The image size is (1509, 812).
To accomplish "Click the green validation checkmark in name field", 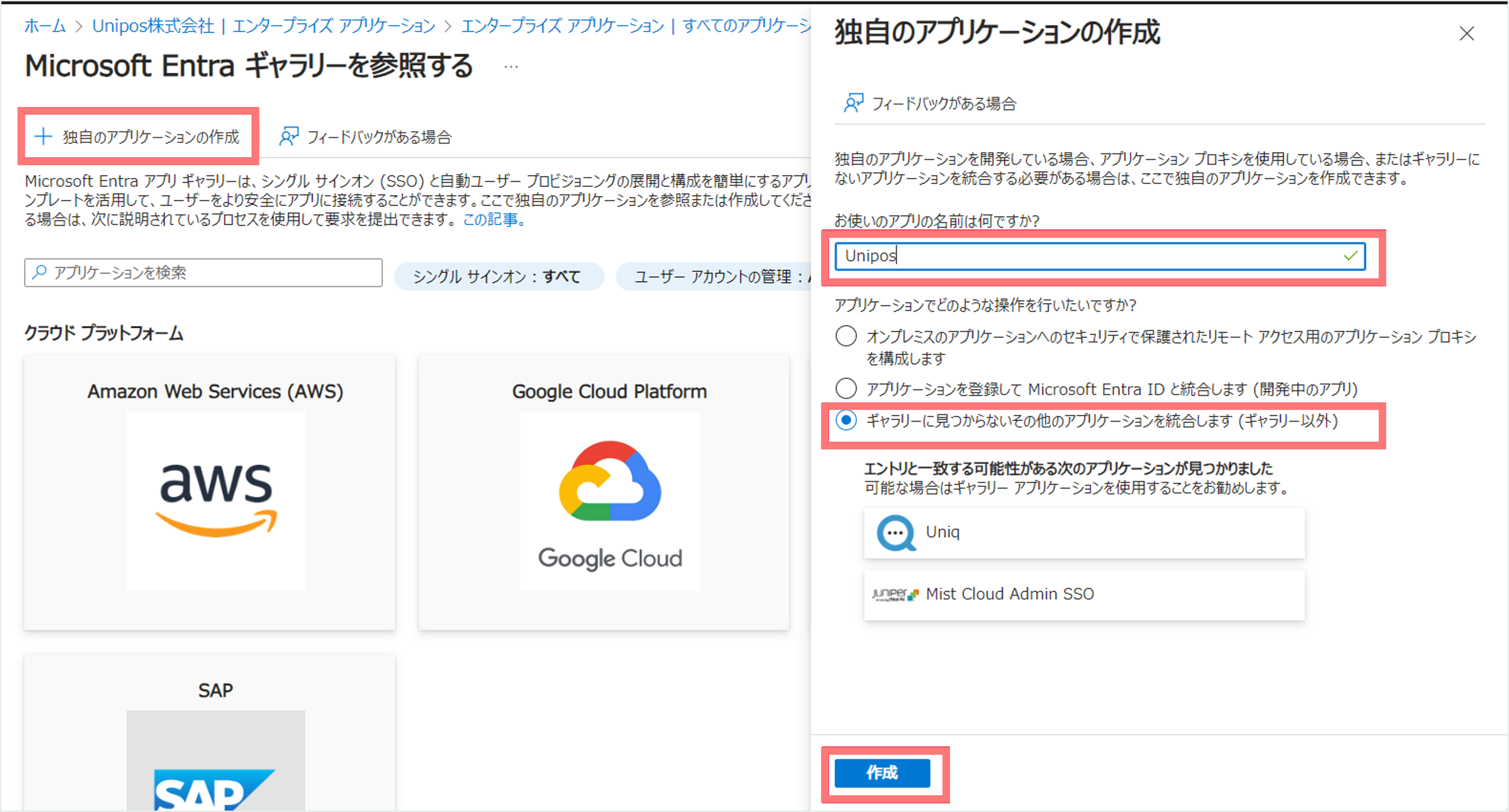I will click(1351, 256).
